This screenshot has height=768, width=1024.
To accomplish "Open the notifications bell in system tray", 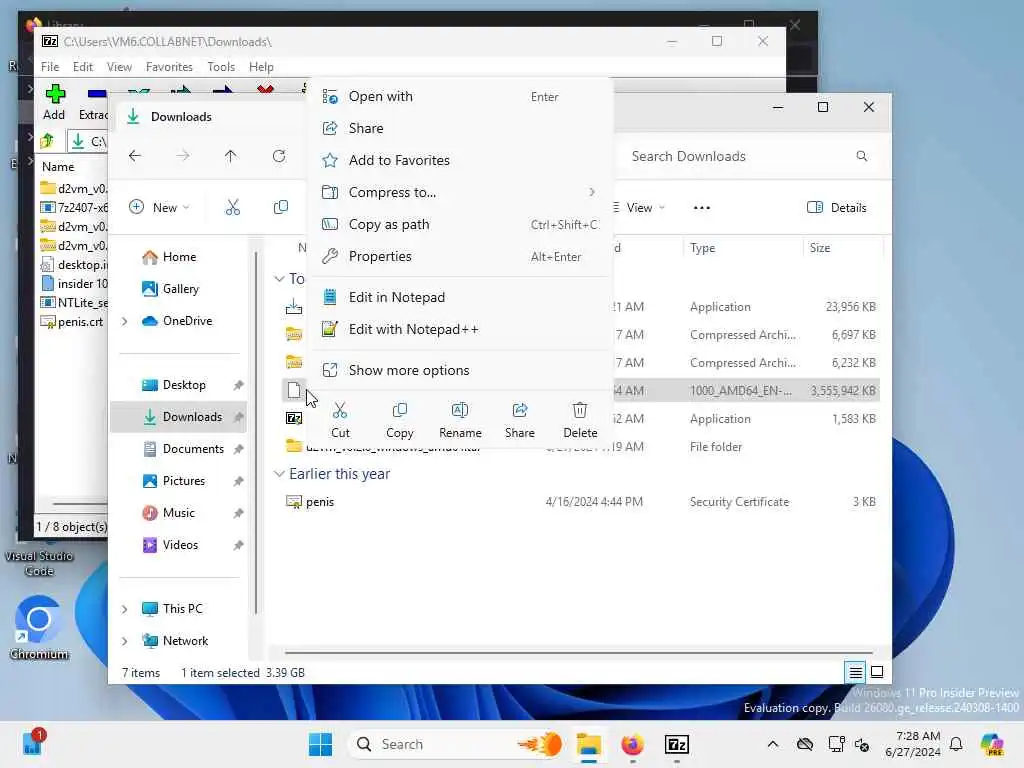I will pos(956,744).
